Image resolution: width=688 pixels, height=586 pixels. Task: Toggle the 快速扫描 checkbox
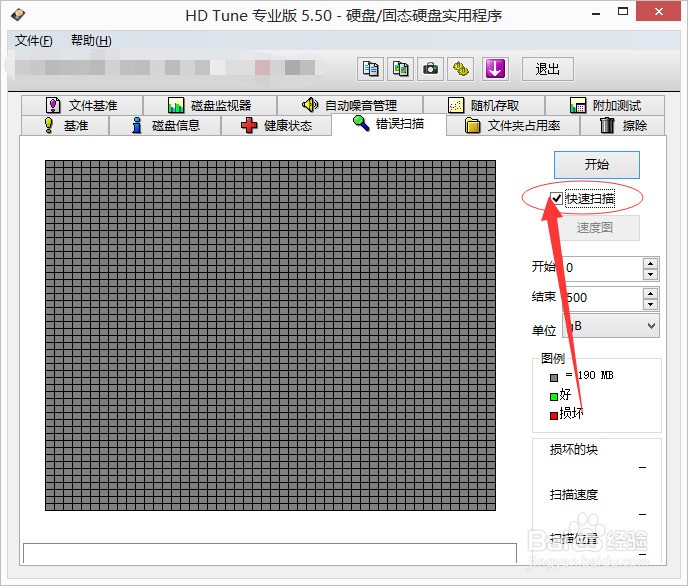[557, 199]
